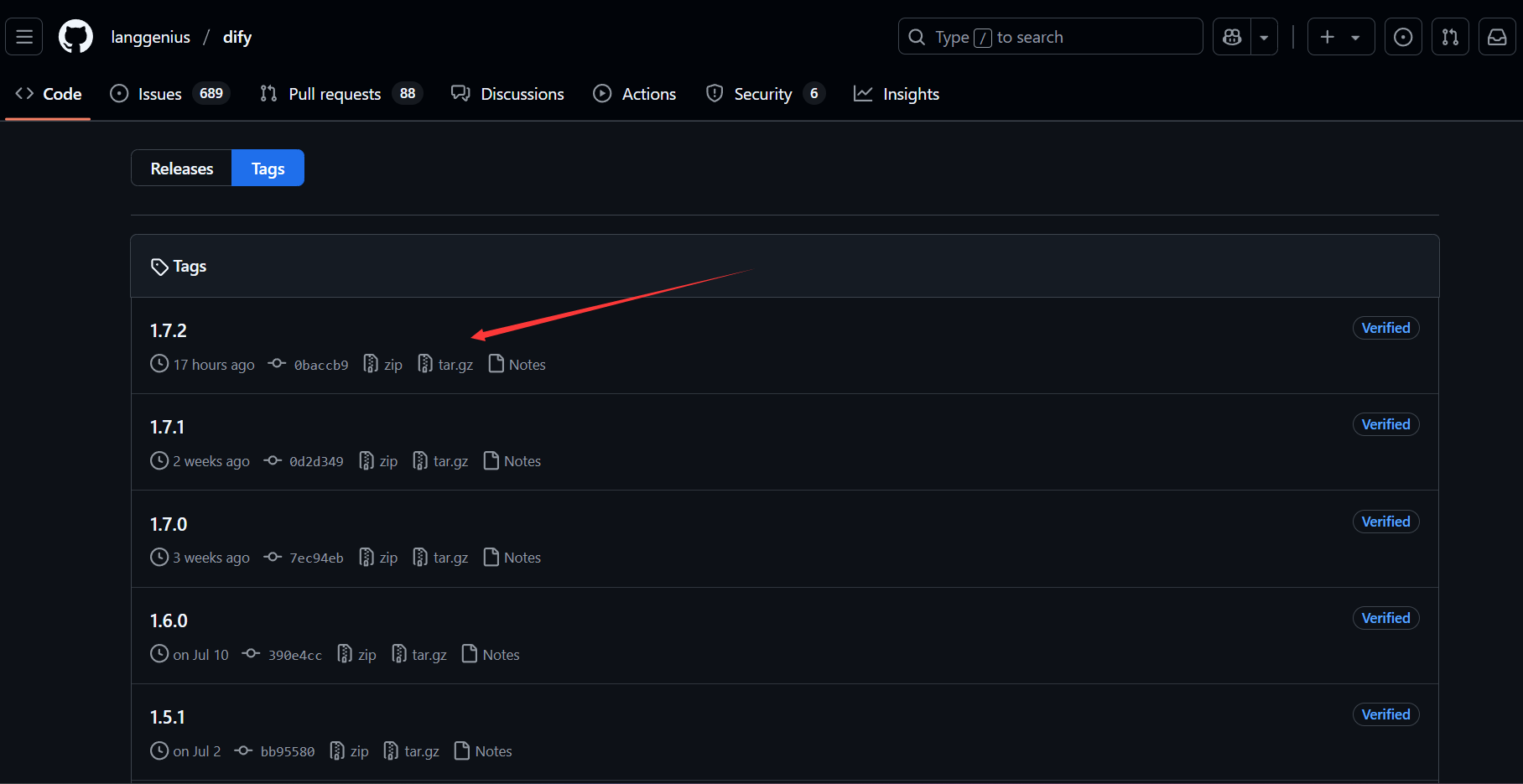1523x784 pixels.
Task: Switch to the Insights tab
Action: (897, 94)
